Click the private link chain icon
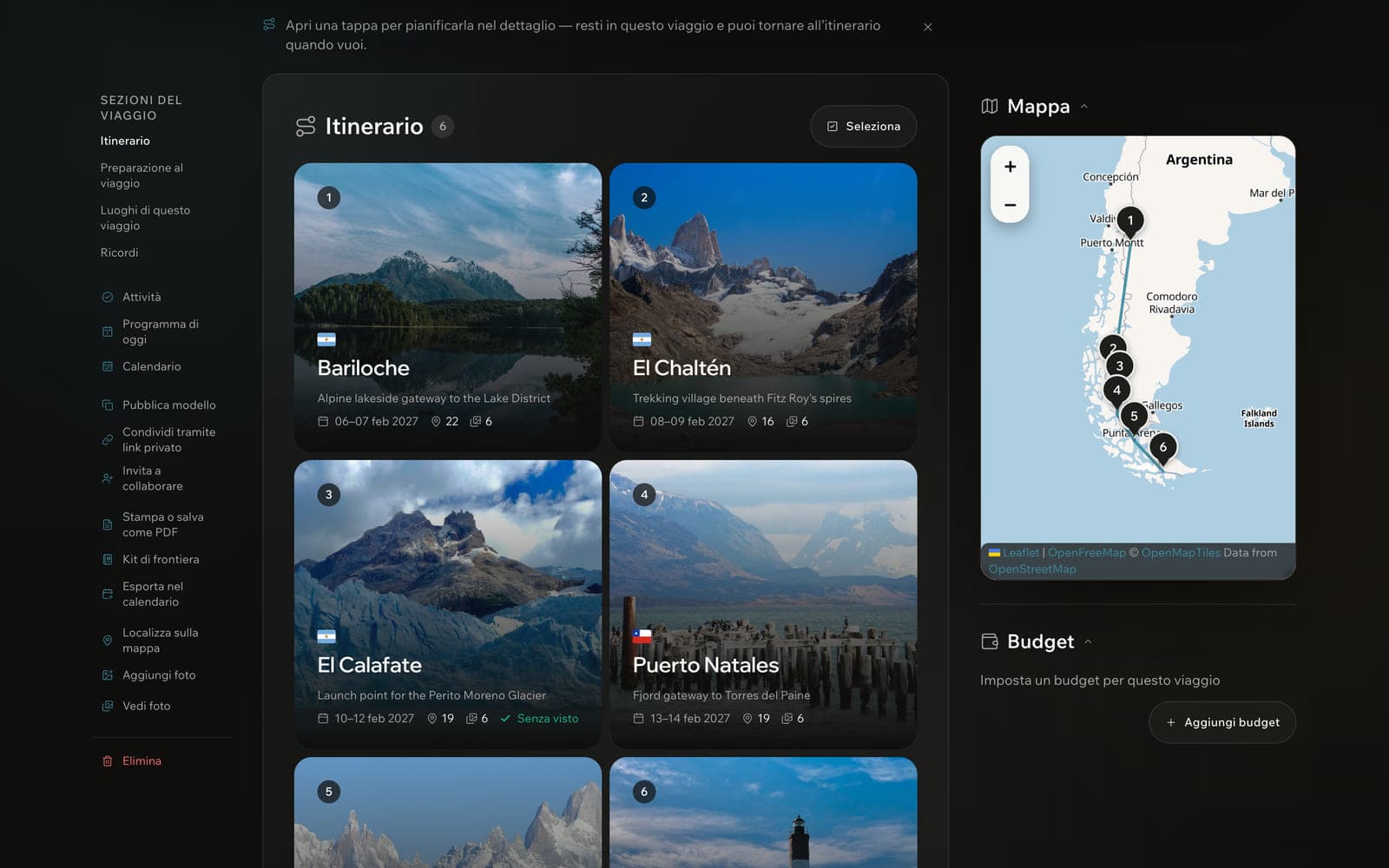The height and width of the screenshot is (868, 1389). pyautogui.click(x=108, y=439)
